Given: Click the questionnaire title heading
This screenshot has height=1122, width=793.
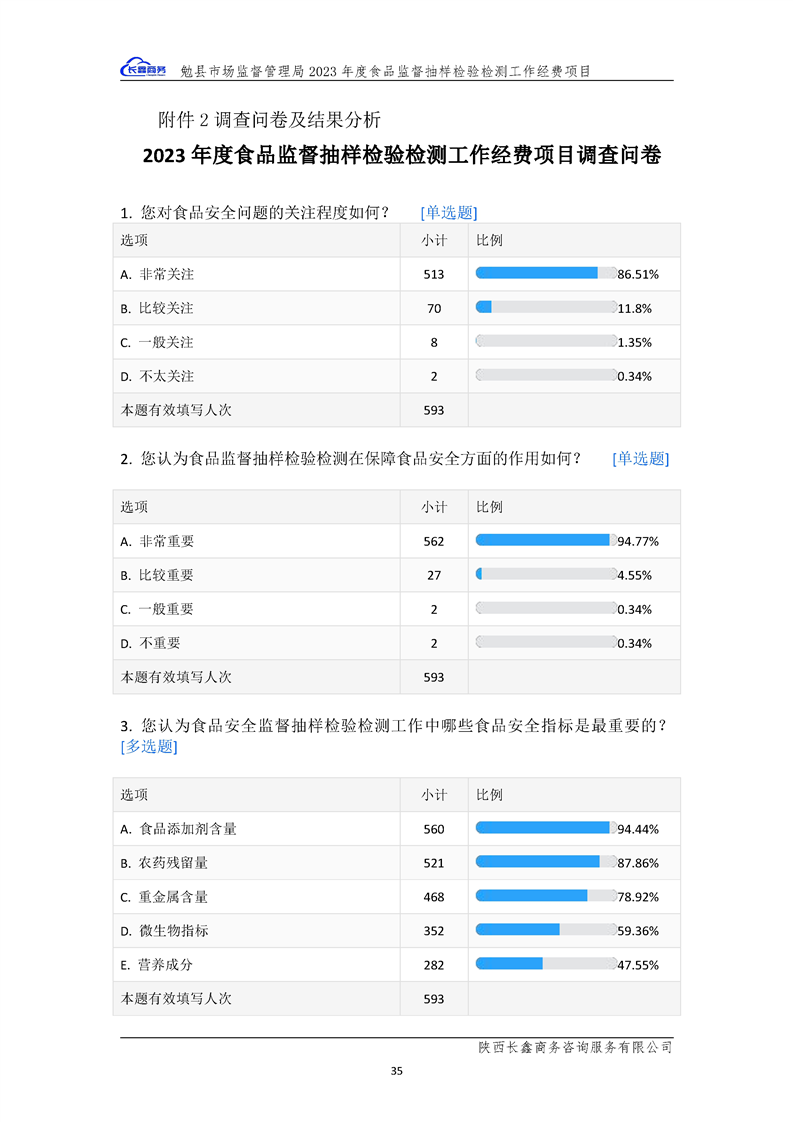Looking at the screenshot, I should tap(401, 156).
